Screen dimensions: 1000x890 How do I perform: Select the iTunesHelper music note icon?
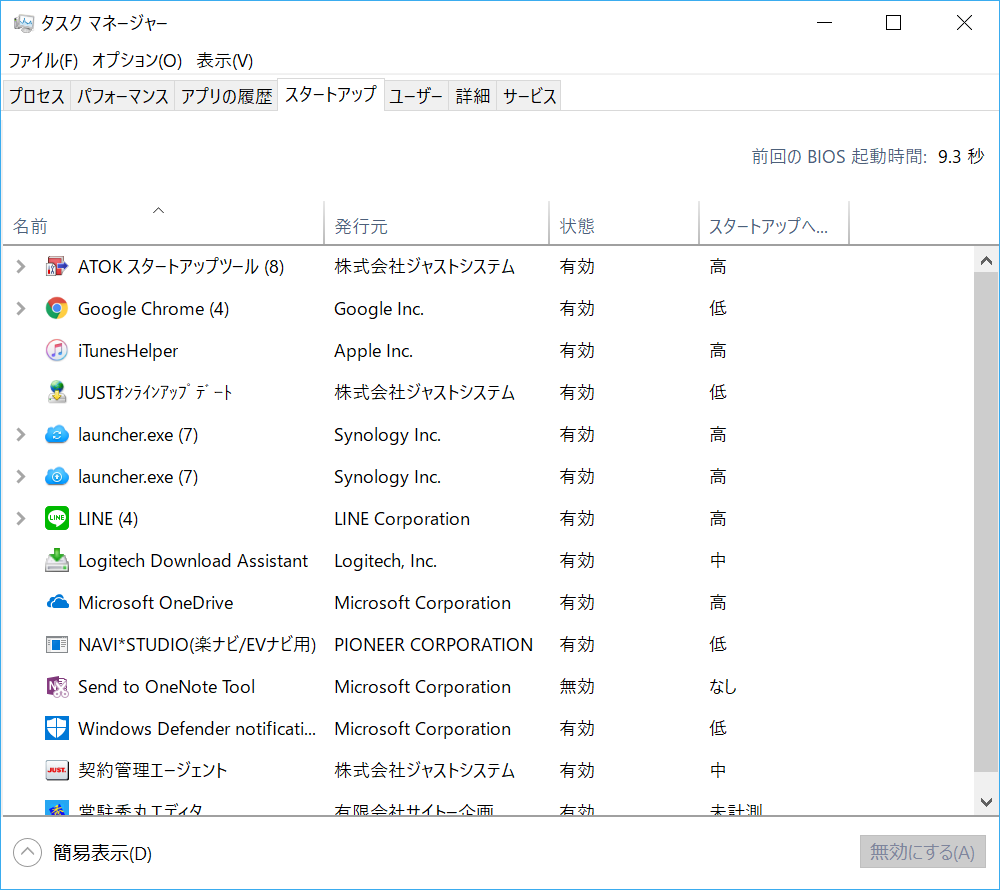(x=57, y=351)
